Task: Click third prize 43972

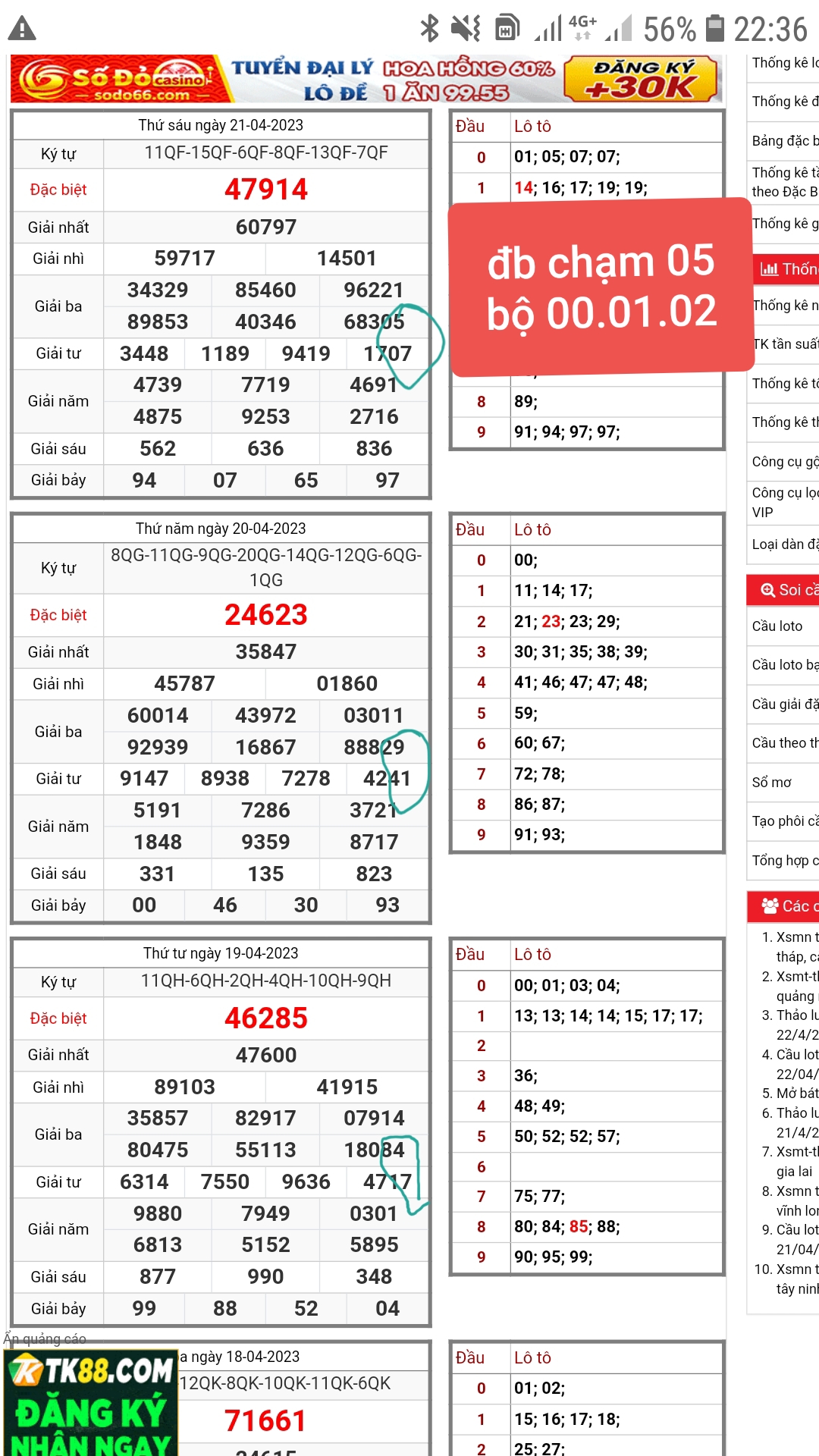Action: (x=266, y=716)
